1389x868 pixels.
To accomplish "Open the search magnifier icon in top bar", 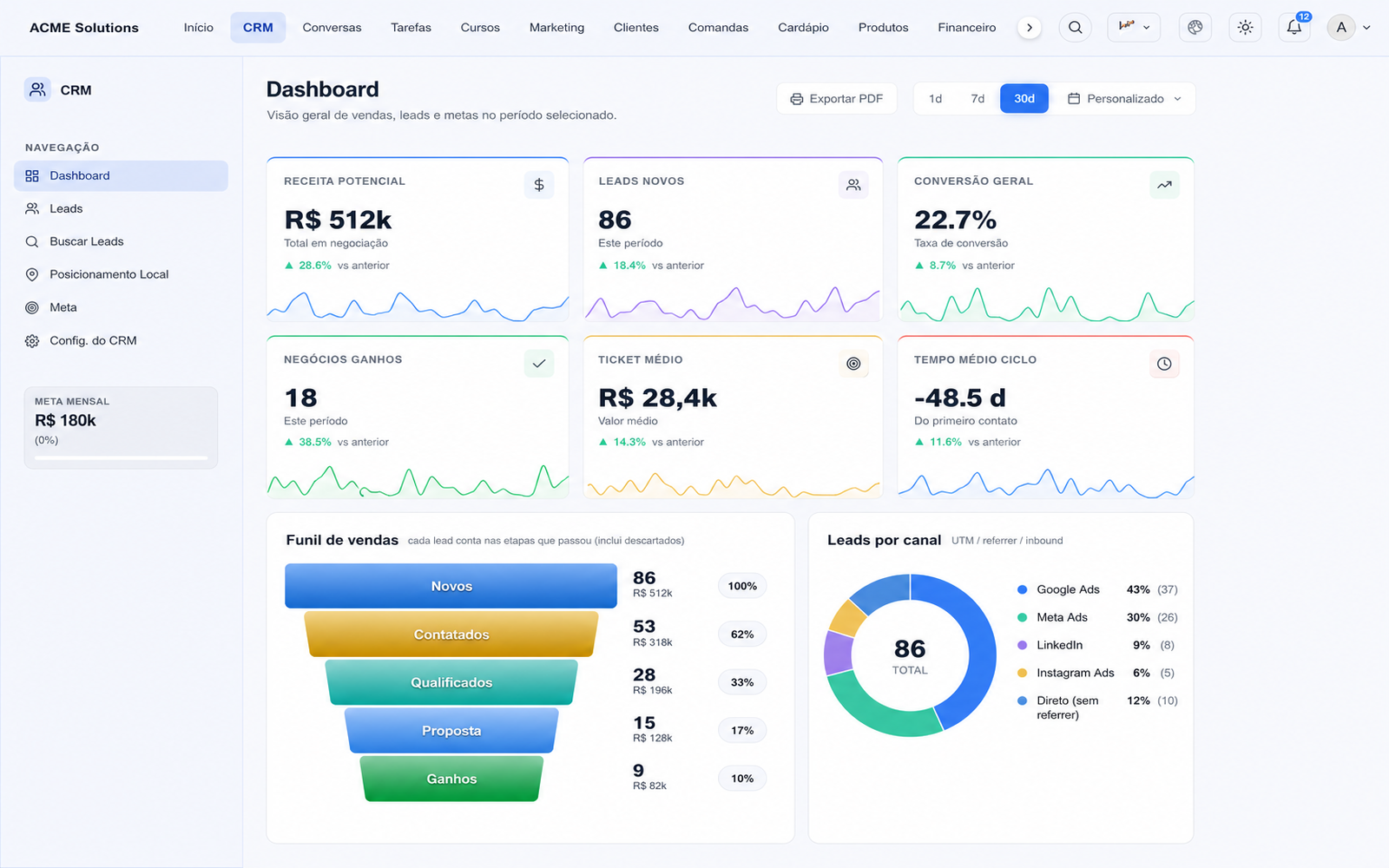I will click(x=1075, y=28).
